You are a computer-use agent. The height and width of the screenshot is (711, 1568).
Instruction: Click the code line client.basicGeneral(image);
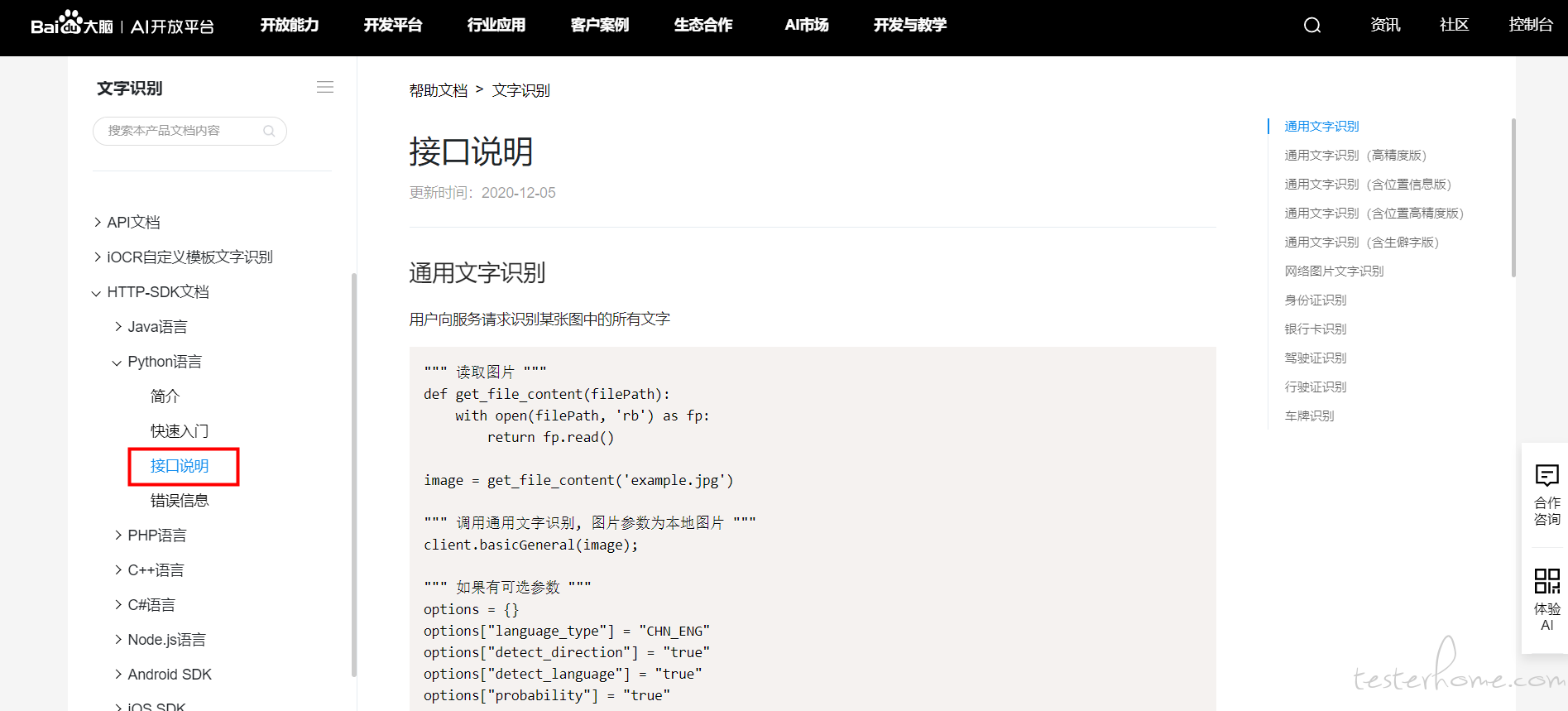click(x=531, y=545)
